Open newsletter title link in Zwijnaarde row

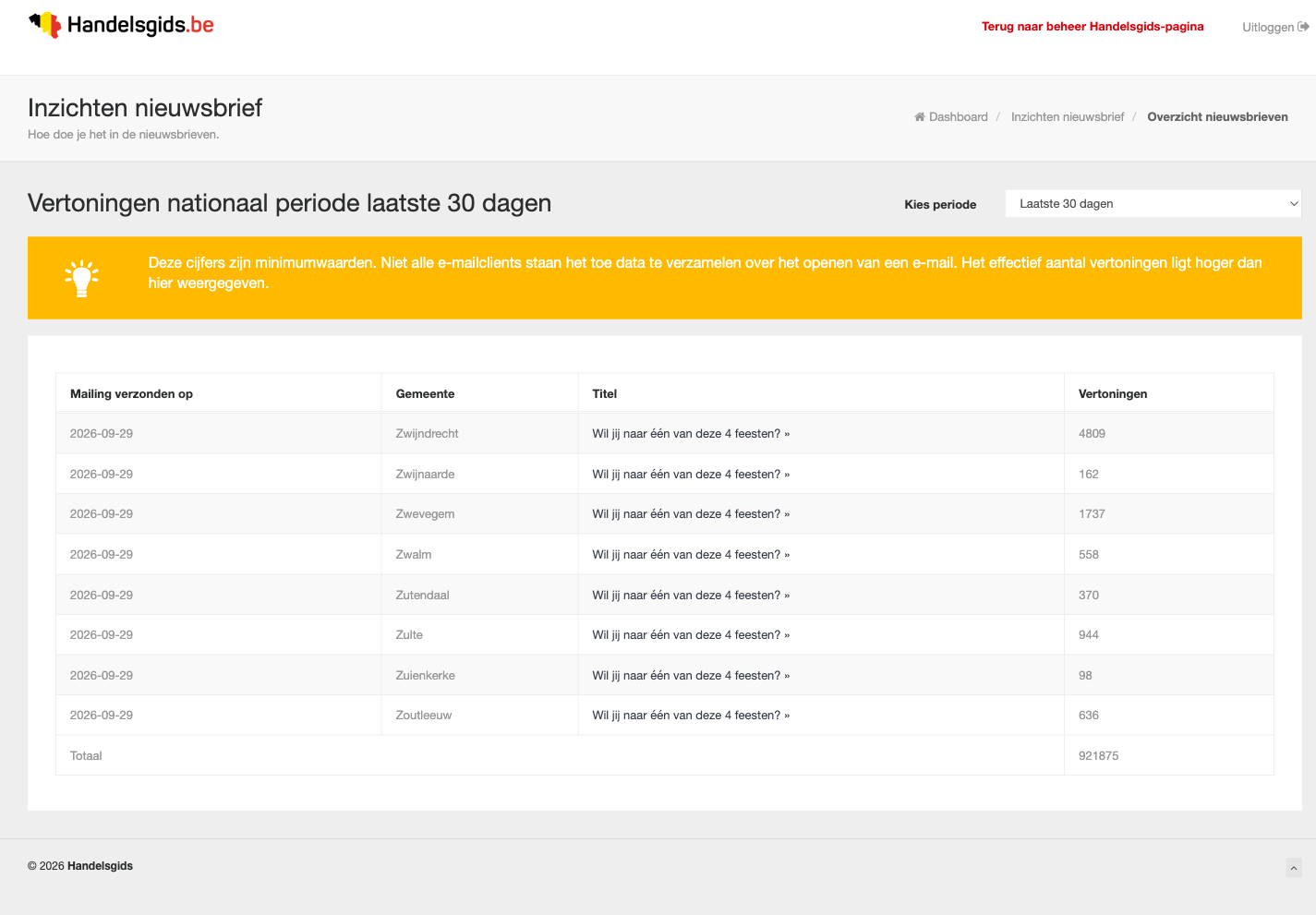(691, 475)
